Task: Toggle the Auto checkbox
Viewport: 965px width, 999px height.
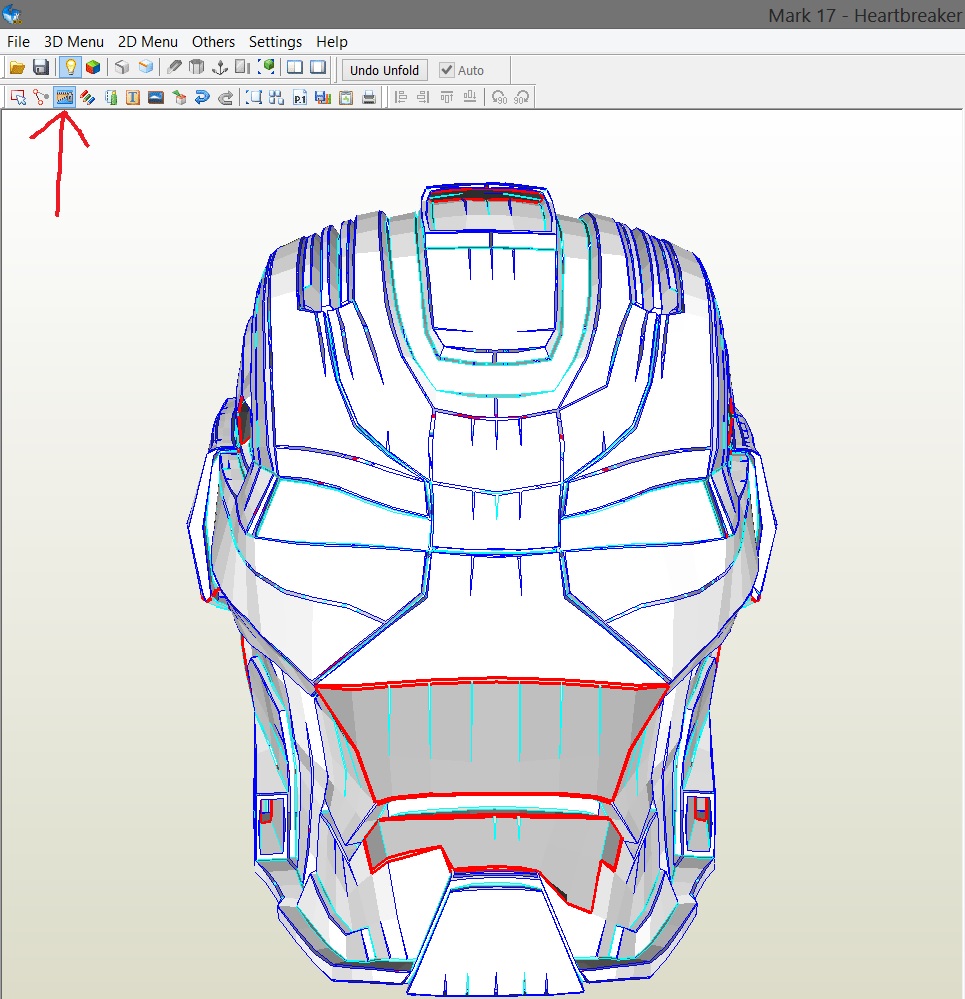Action: [x=462, y=70]
